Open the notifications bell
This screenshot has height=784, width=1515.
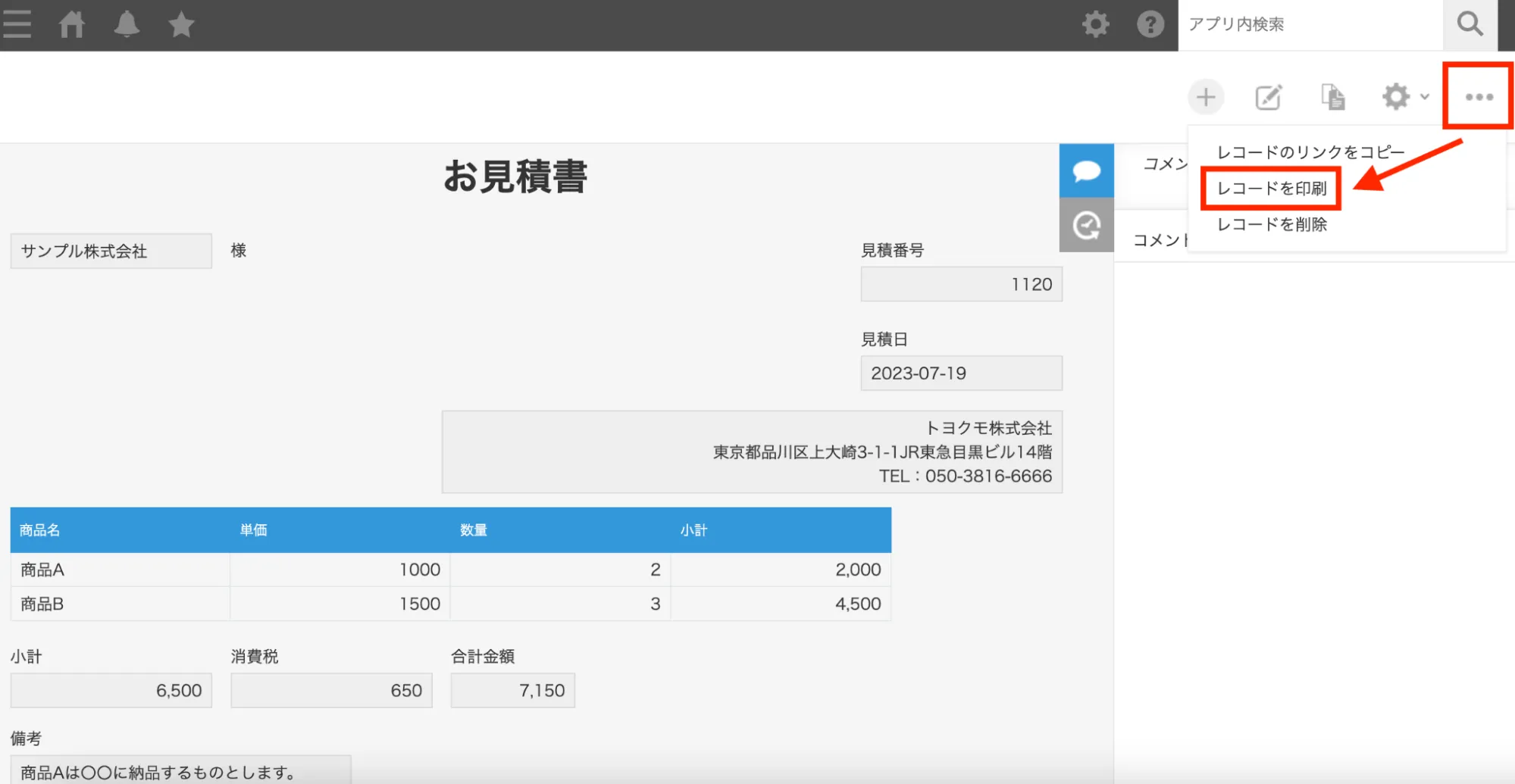[x=127, y=24]
